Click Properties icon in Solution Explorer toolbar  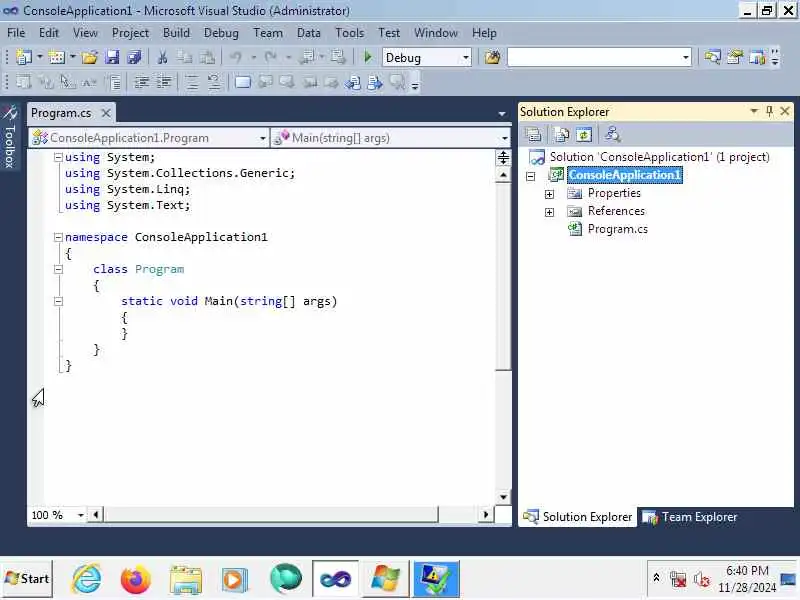click(533, 135)
